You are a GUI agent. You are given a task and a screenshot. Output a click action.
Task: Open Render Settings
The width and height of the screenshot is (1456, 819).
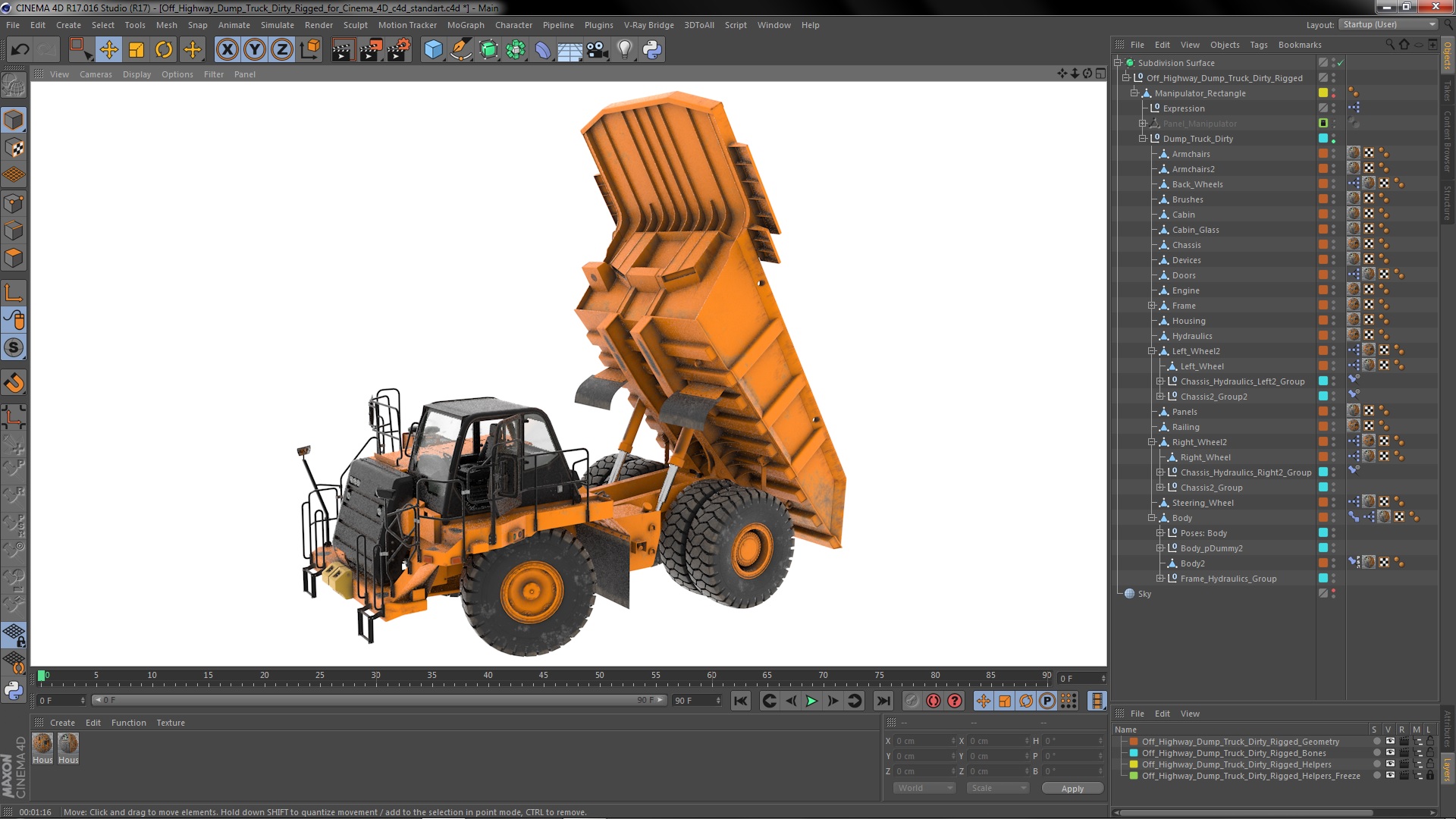[398, 50]
